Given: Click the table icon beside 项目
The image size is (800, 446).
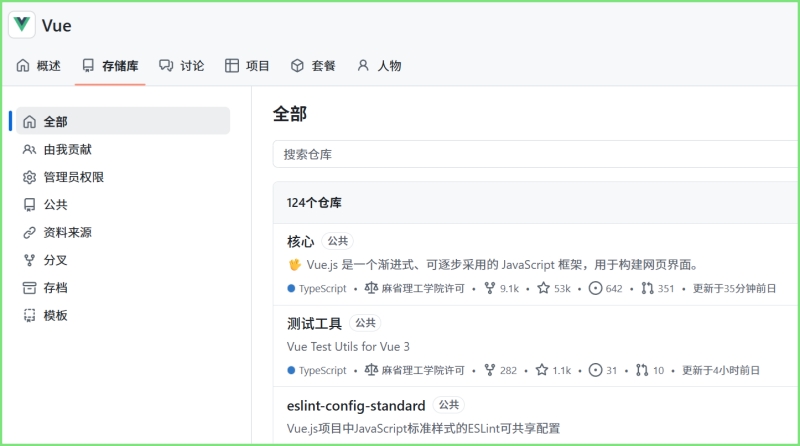Looking at the screenshot, I should [232, 65].
